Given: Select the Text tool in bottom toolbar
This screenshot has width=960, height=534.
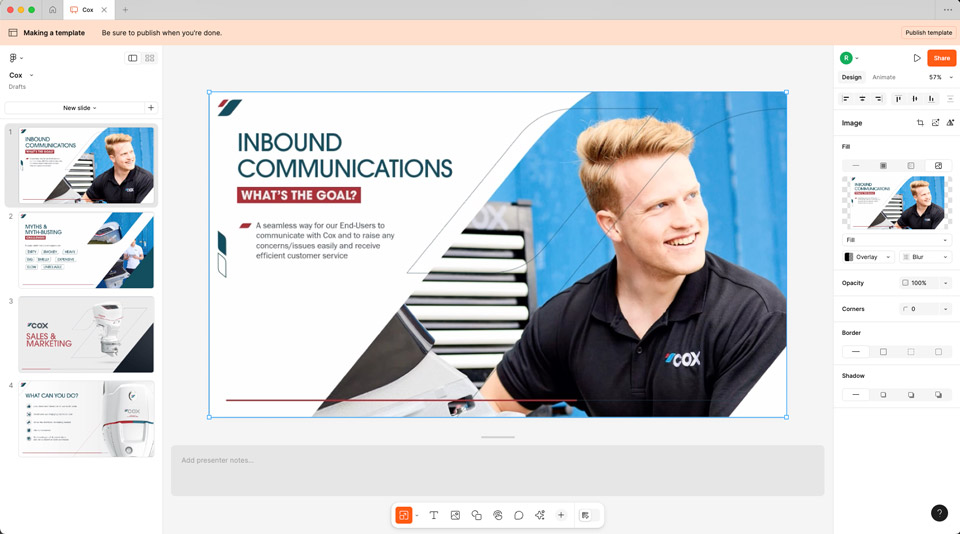Looking at the screenshot, I should pyautogui.click(x=434, y=515).
